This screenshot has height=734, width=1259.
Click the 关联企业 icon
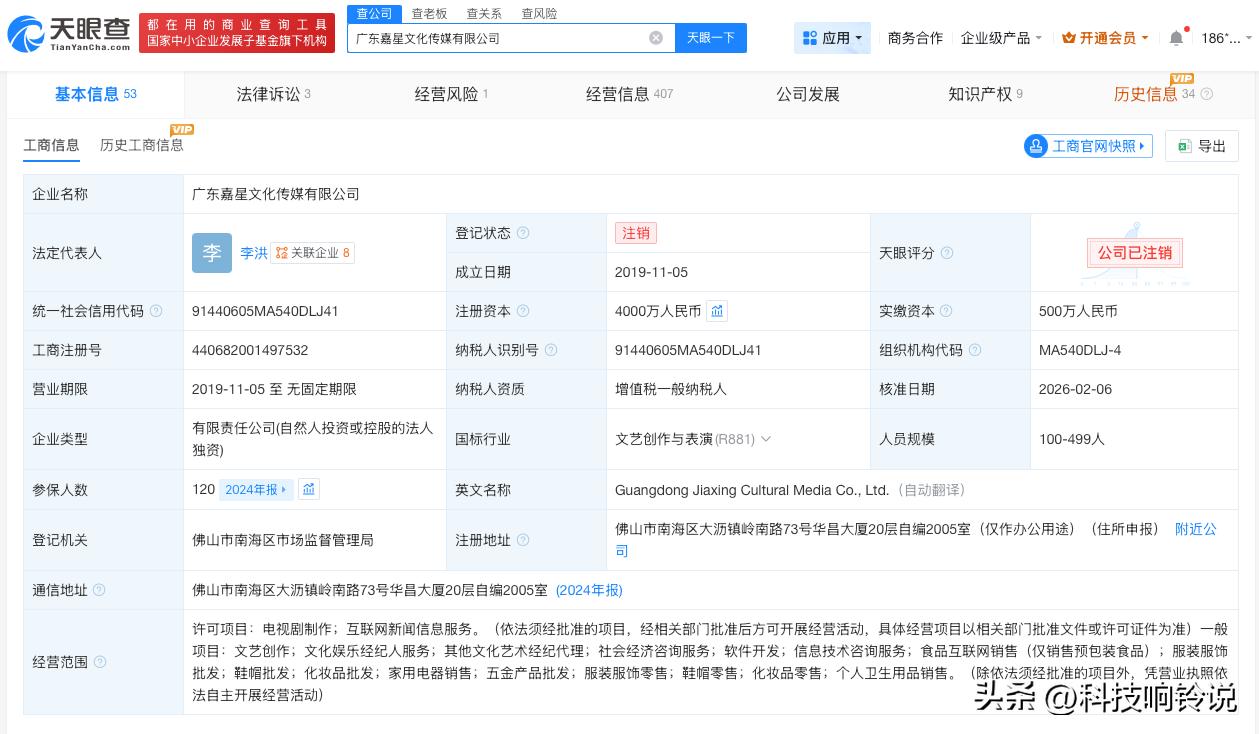click(x=282, y=253)
